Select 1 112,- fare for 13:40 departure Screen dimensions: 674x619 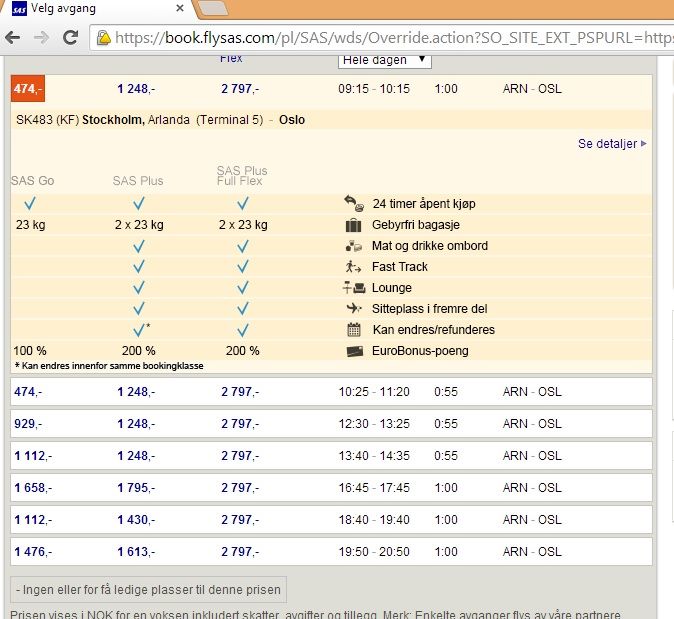(33, 456)
